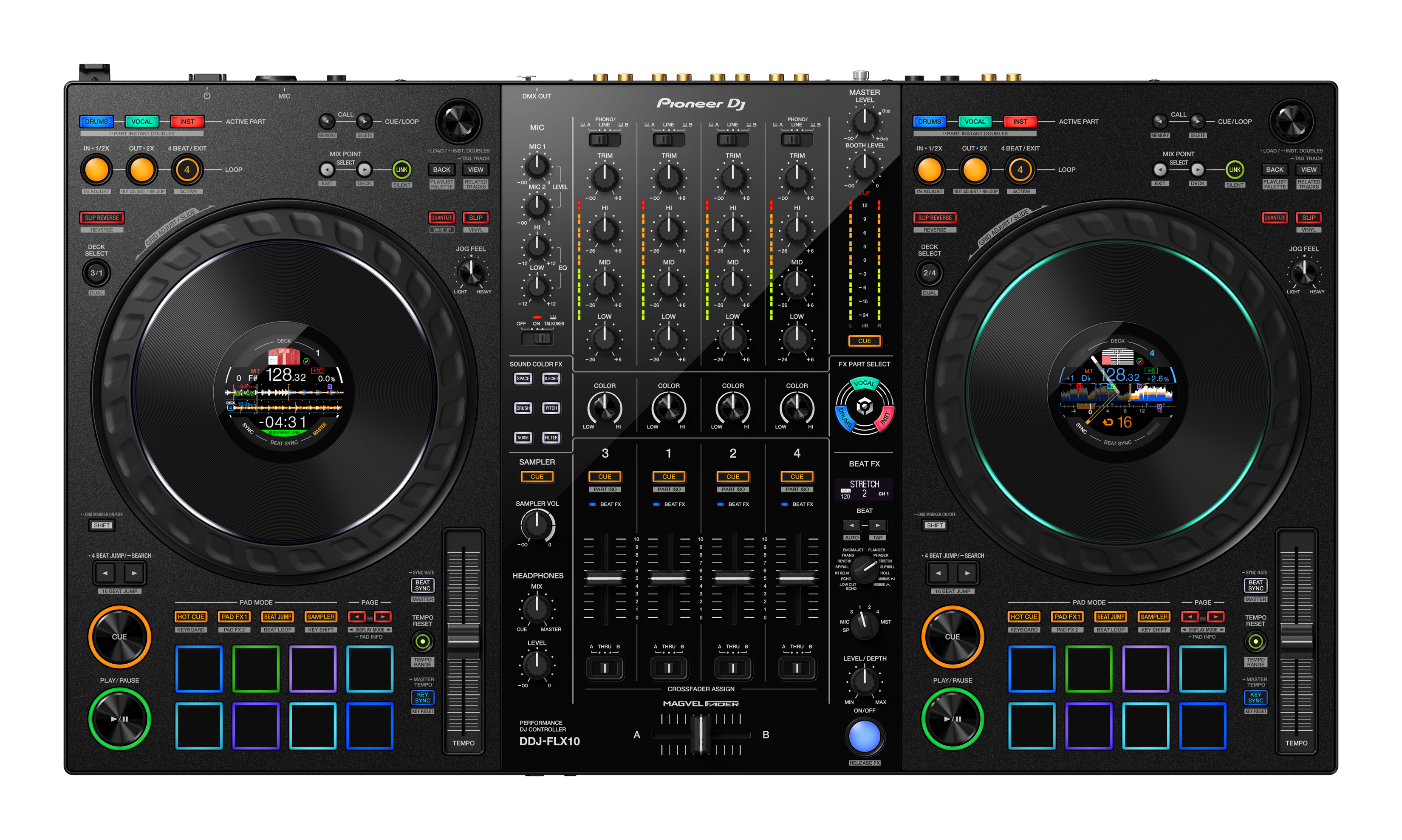Screen dimensions: 1402x840
Task: Select SAMPLER pad mode on right deck
Action: (1154, 617)
